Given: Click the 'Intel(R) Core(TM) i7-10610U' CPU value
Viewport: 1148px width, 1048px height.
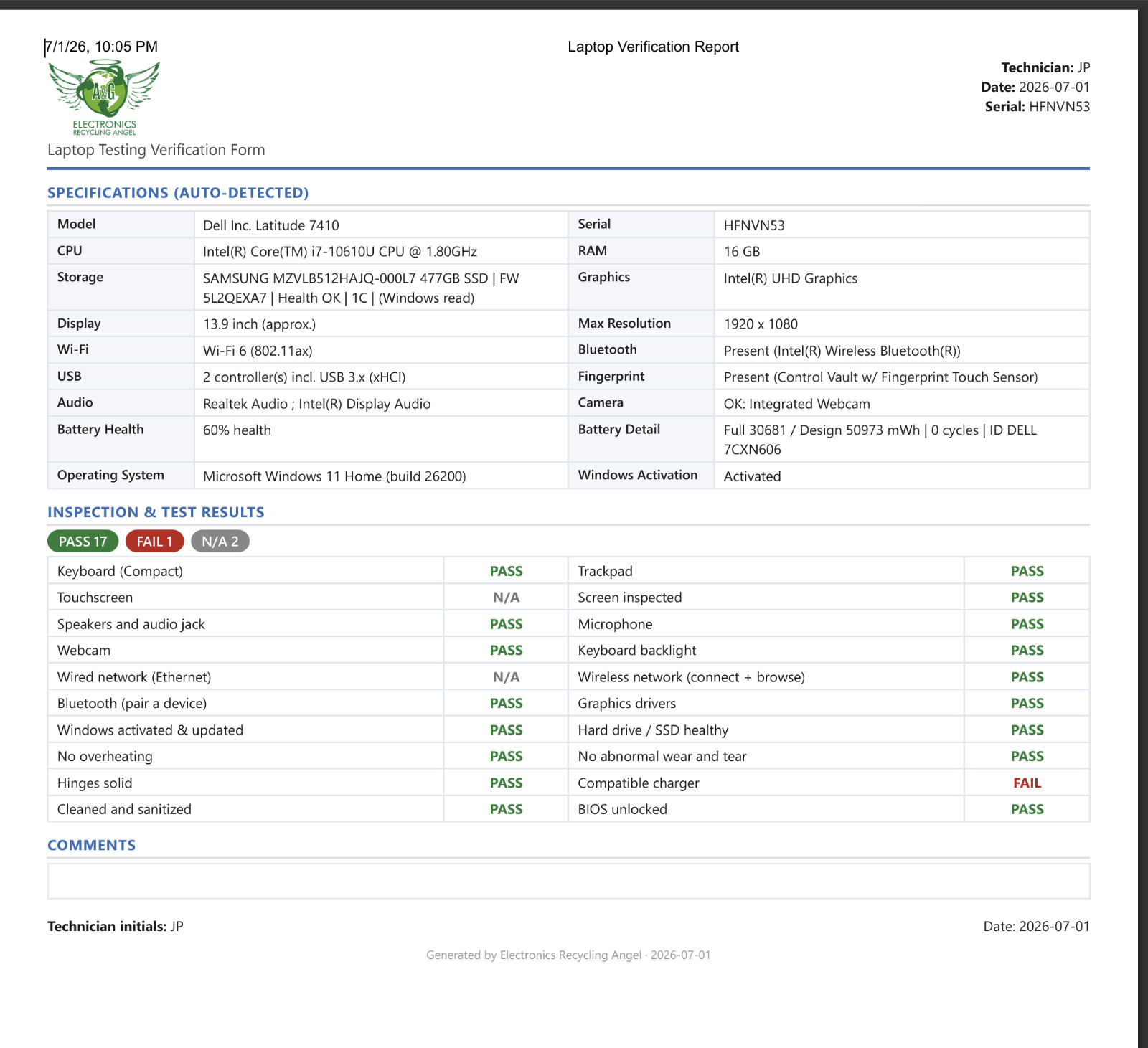Looking at the screenshot, I should (x=340, y=252).
